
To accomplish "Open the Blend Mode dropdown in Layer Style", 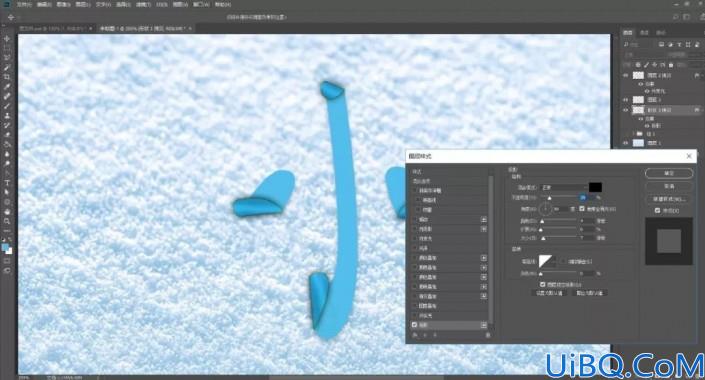I will click(x=565, y=187).
